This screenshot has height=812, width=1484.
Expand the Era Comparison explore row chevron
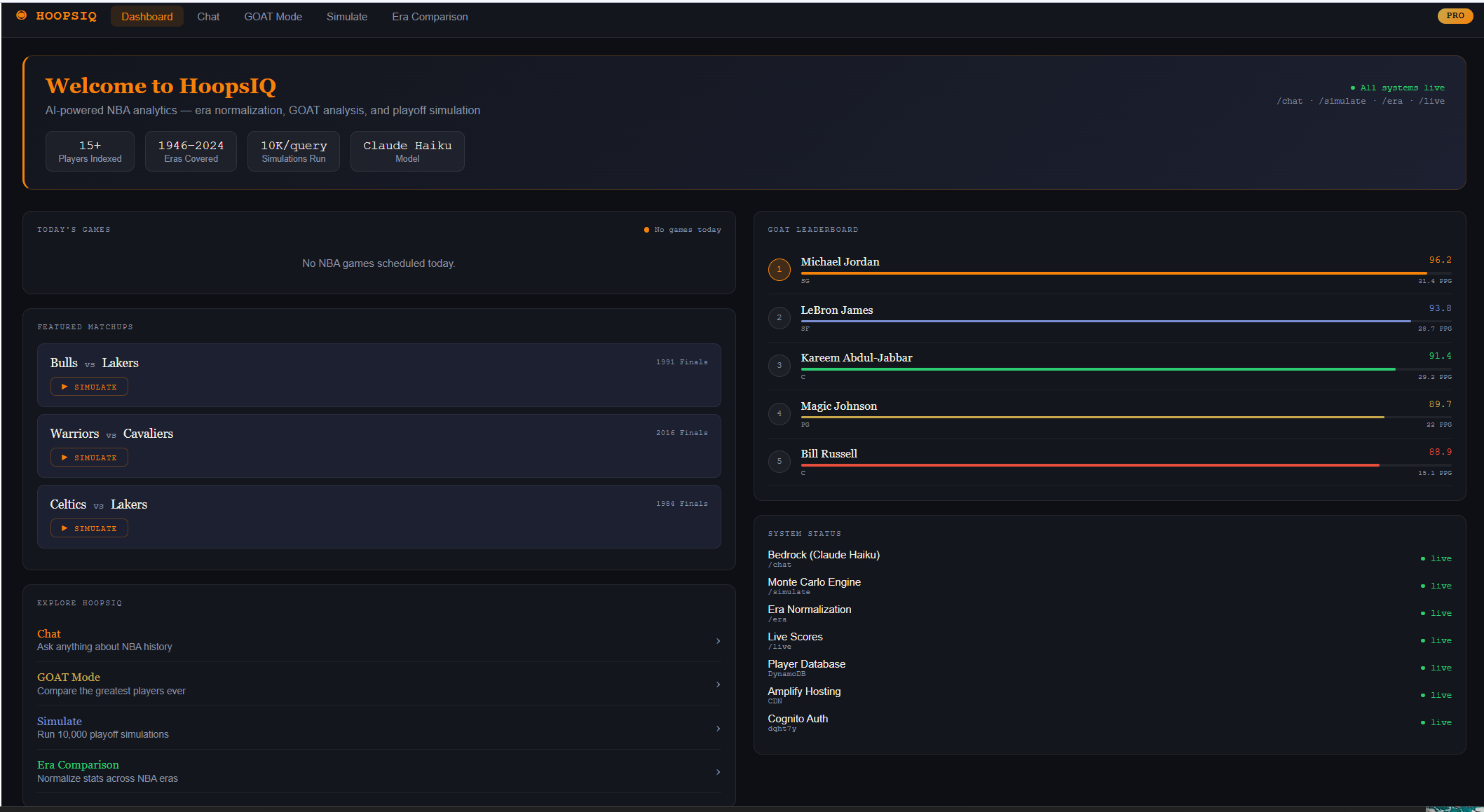click(x=717, y=771)
